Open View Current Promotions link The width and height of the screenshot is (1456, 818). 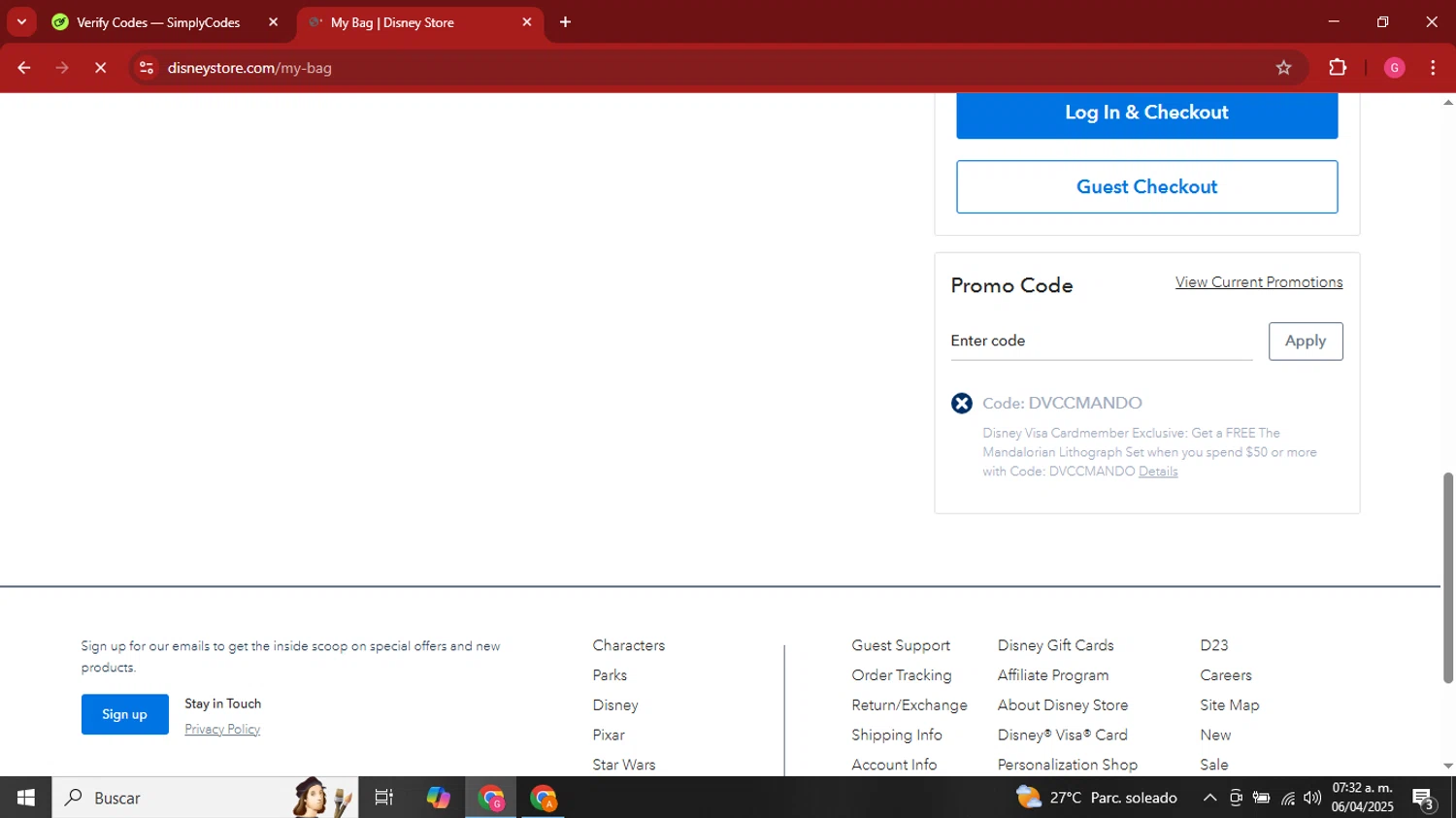tap(1259, 282)
